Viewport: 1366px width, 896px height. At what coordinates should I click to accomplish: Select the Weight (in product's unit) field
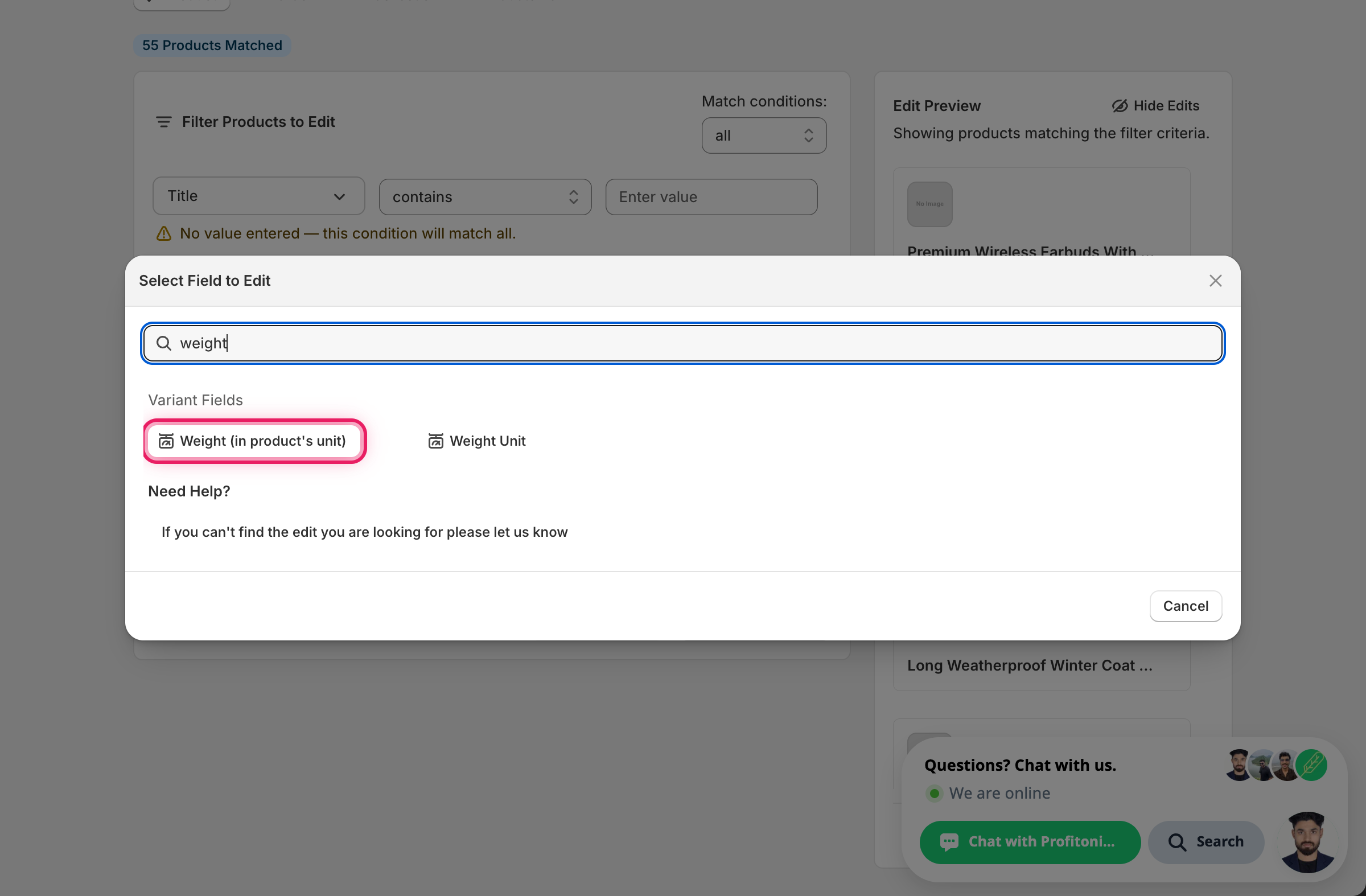(254, 441)
